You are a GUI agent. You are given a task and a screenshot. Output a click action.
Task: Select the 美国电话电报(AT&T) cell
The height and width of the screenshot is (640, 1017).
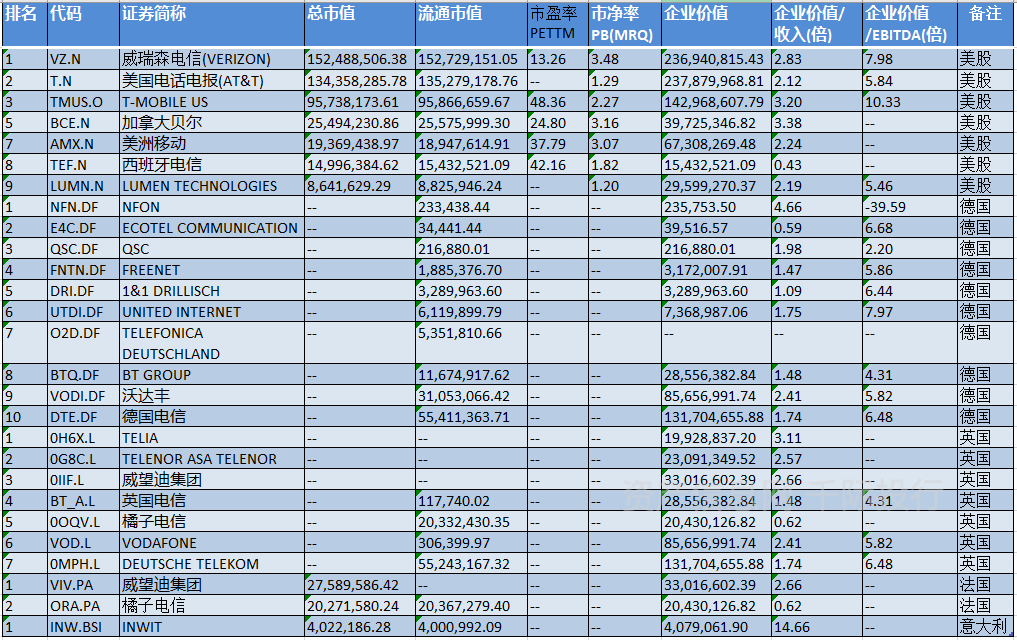(212, 80)
